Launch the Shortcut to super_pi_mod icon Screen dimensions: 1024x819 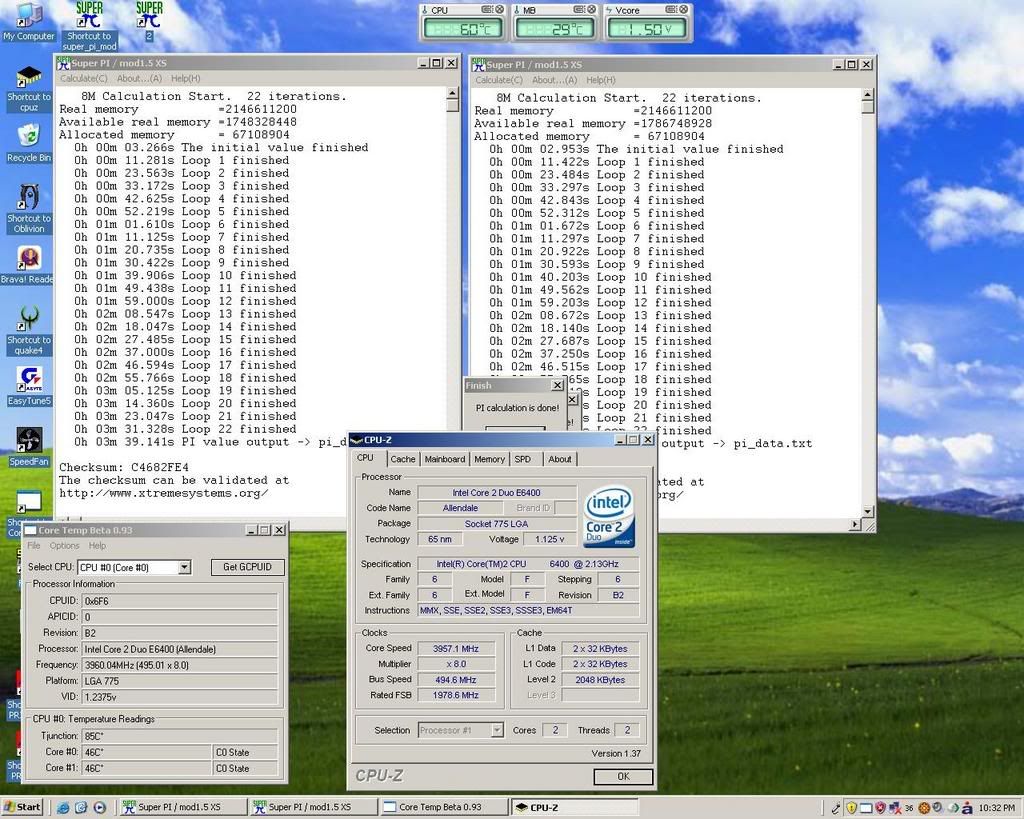tap(88, 17)
